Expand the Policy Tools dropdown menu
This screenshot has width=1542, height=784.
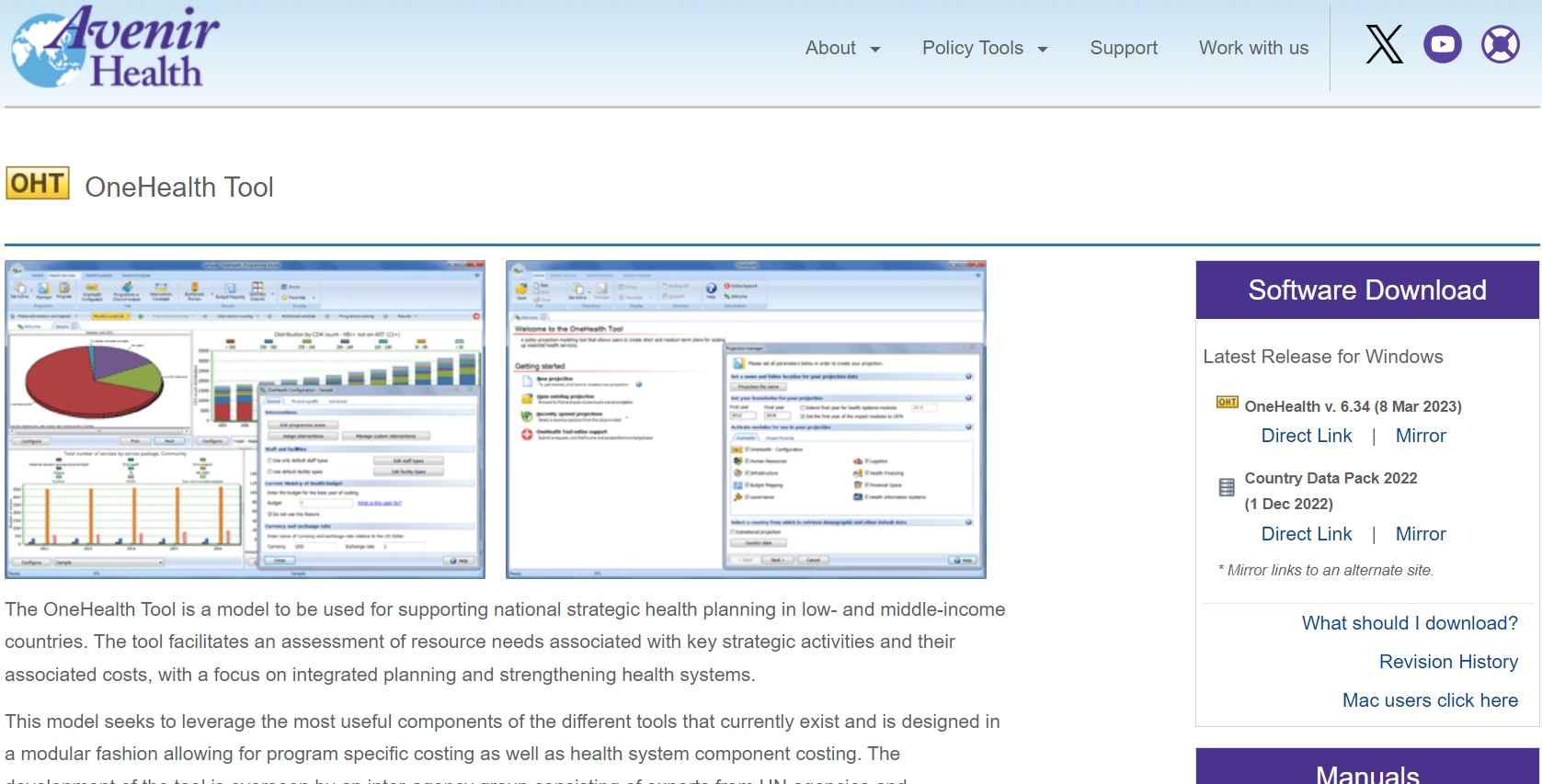click(x=985, y=48)
